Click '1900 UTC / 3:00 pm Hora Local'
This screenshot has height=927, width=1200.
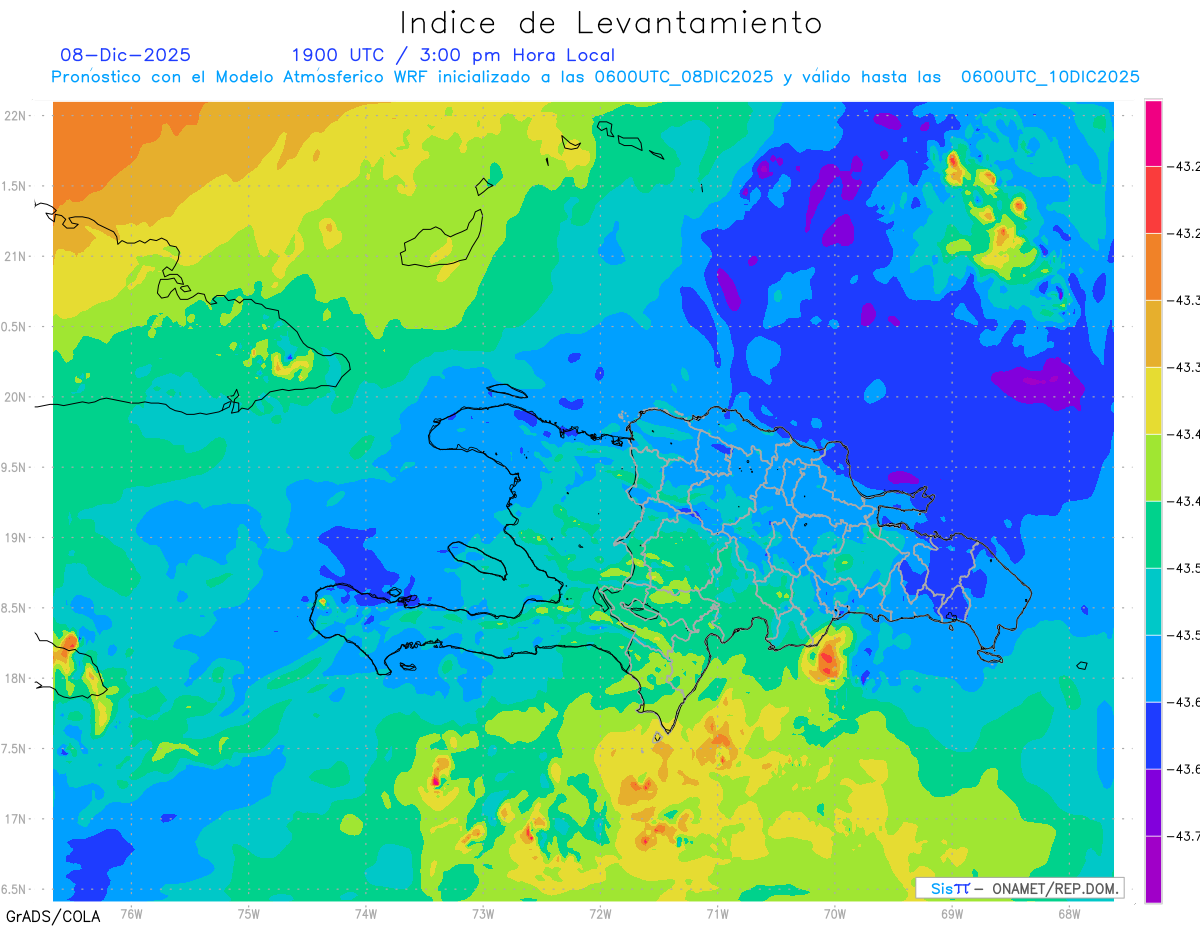point(453,55)
